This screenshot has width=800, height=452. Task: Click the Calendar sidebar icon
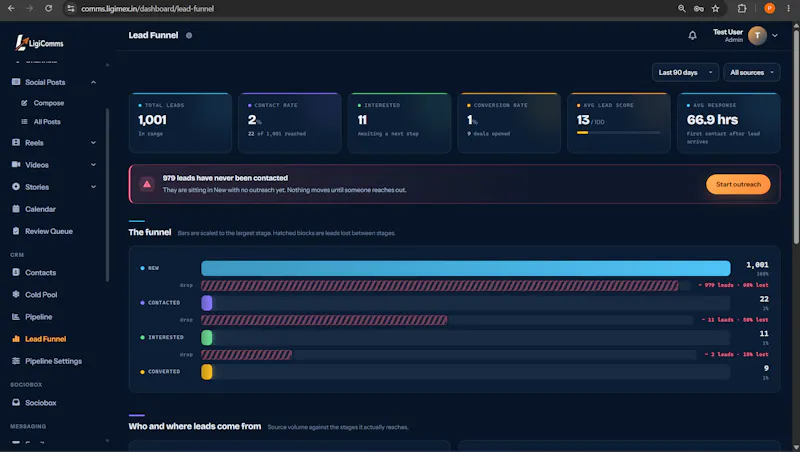16,209
